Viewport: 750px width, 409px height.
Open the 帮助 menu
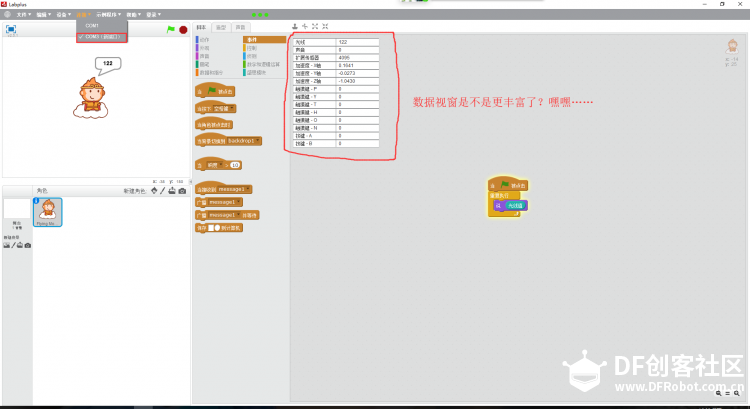click(x=133, y=15)
